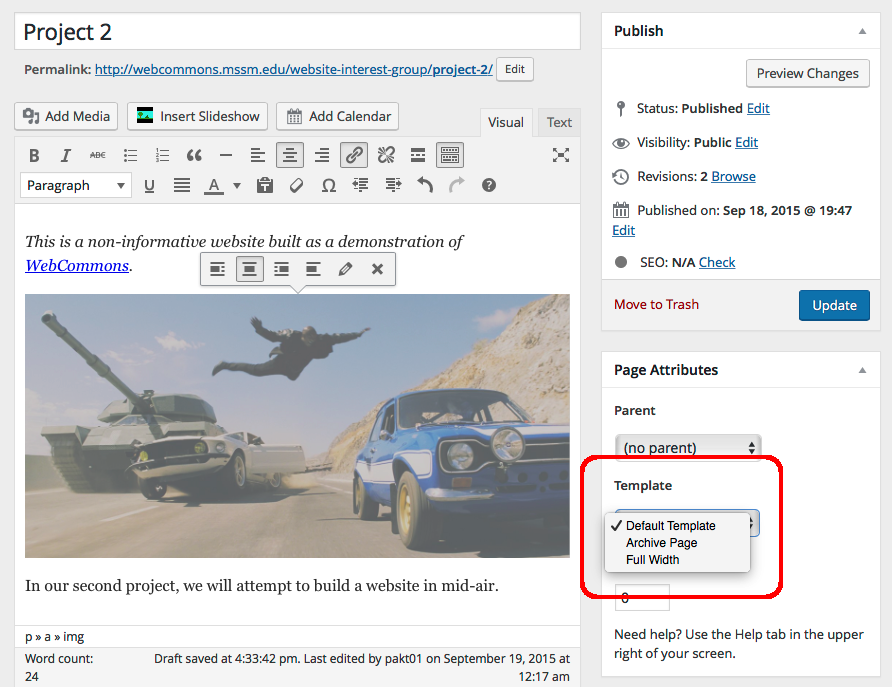Image resolution: width=892 pixels, height=687 pixels.
Task: Click the blue Update button
Action: pos(834,305)
